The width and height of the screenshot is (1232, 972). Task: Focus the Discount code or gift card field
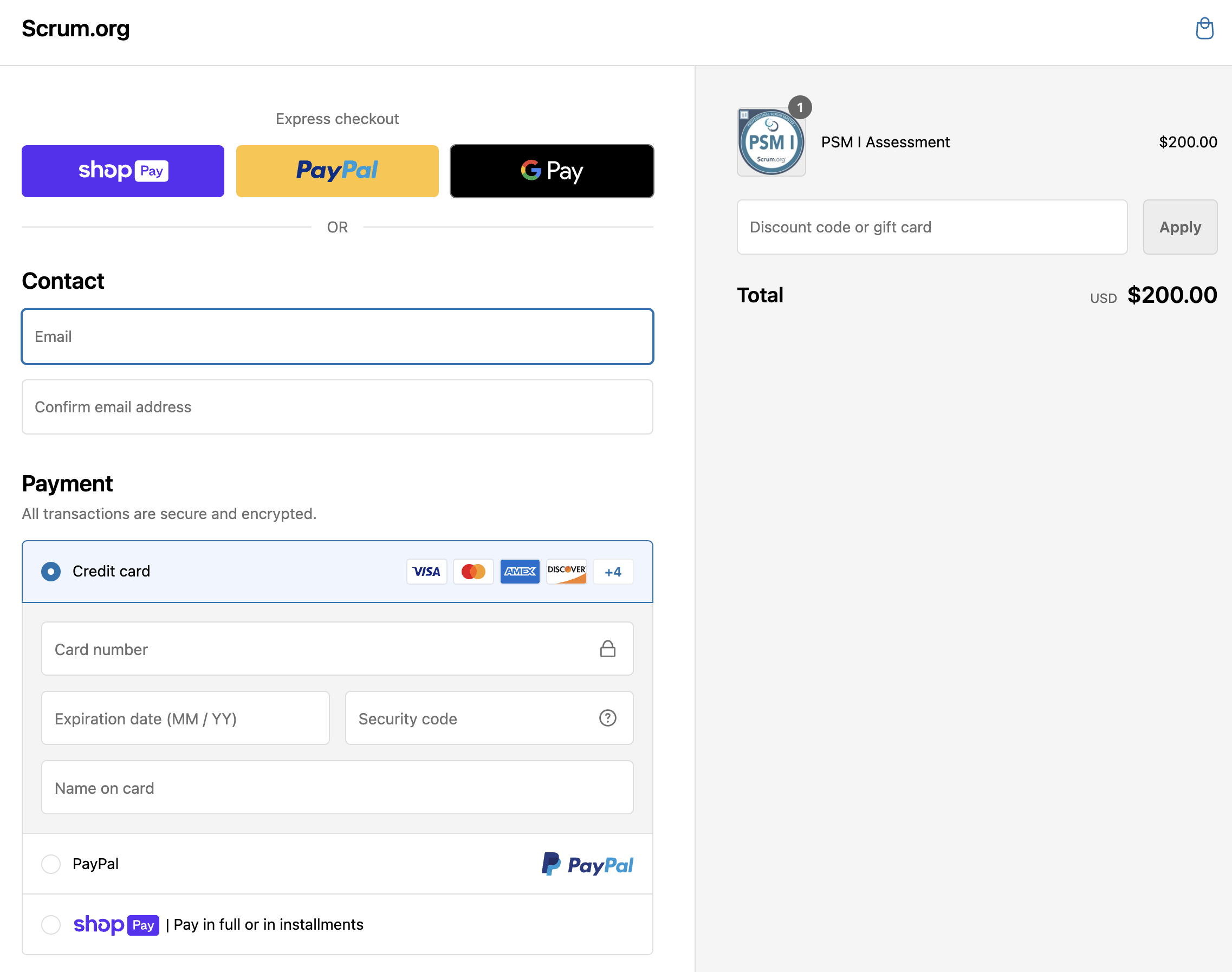point(931,227)
